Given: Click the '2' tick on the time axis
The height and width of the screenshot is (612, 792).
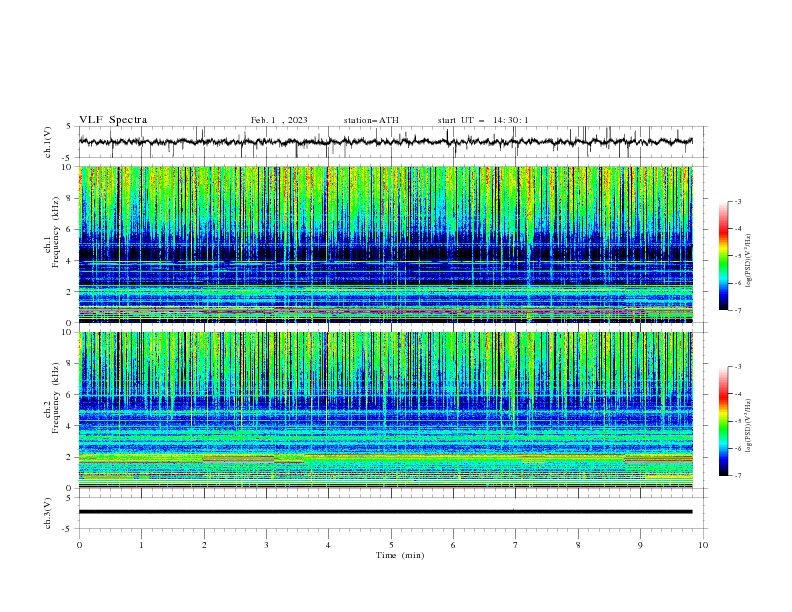Looking at the screenshot, I should click(204, 545).
